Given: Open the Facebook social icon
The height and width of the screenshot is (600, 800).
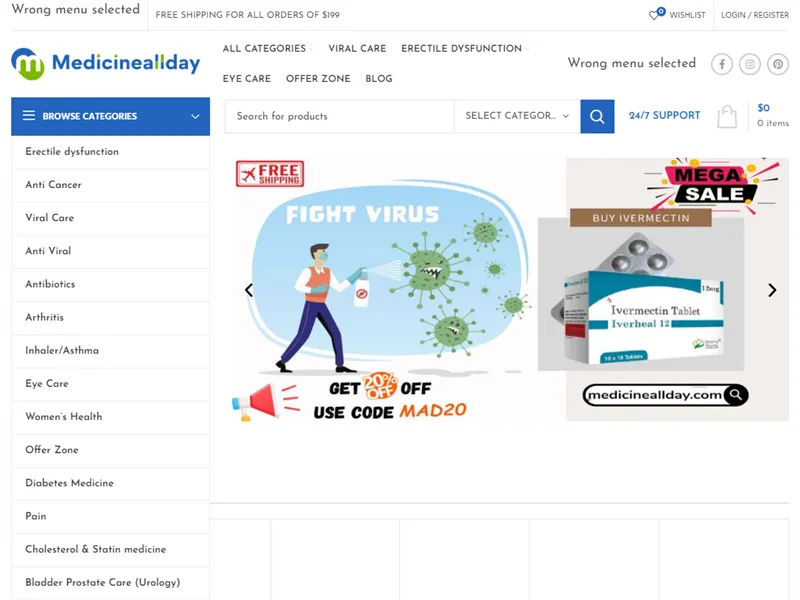Looking at the screenshot, I should 722,64.
